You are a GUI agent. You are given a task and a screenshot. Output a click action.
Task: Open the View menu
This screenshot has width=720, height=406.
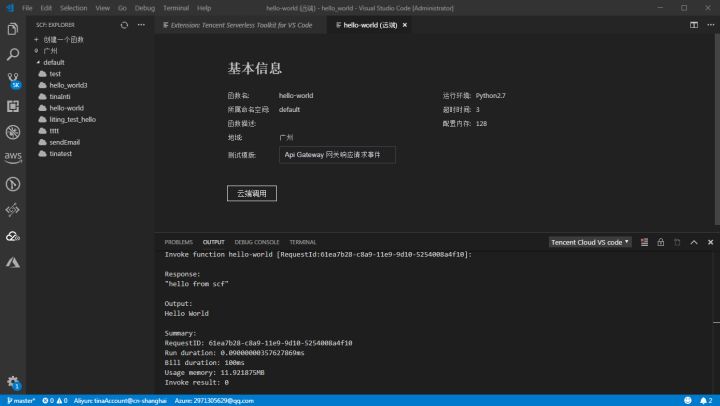tap(102, 8)
